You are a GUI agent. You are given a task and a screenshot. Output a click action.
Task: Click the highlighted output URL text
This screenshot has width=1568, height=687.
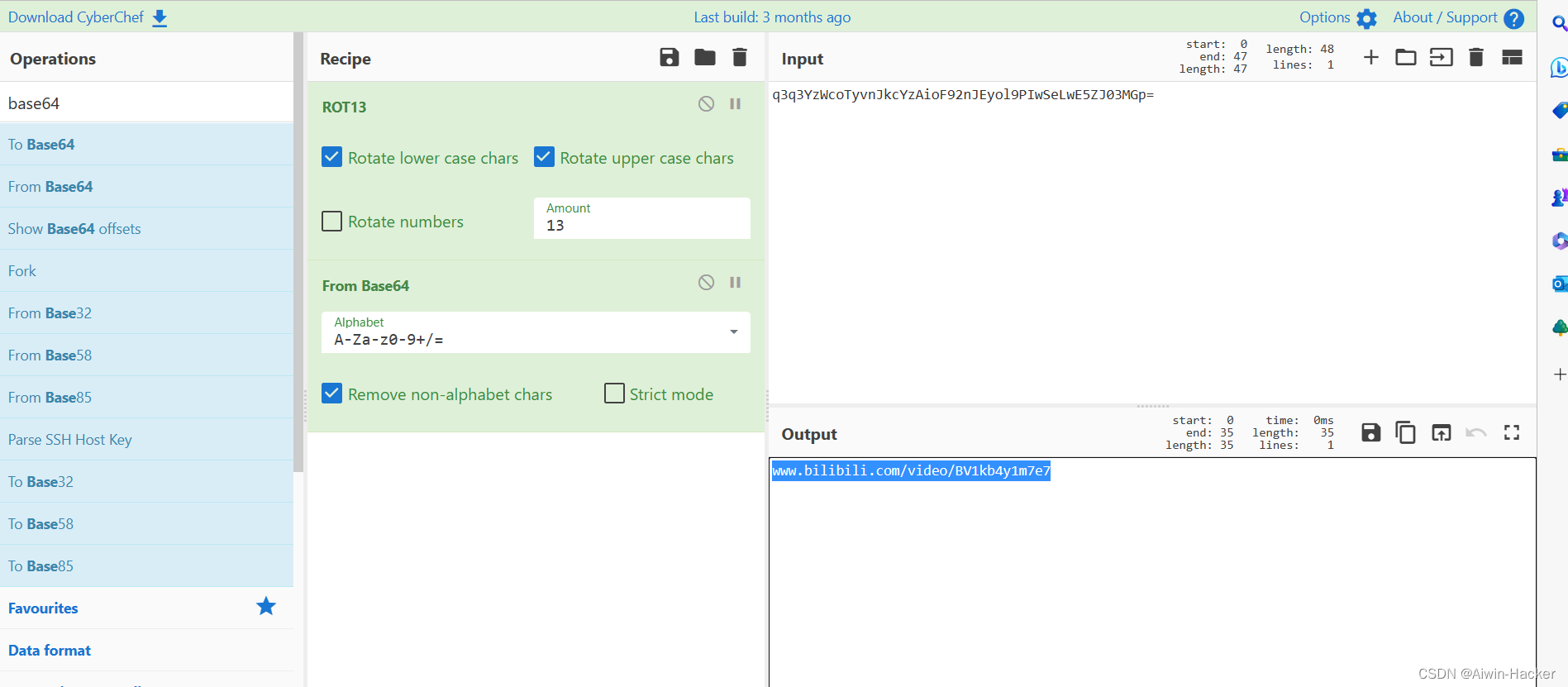(x=911, y=470)
